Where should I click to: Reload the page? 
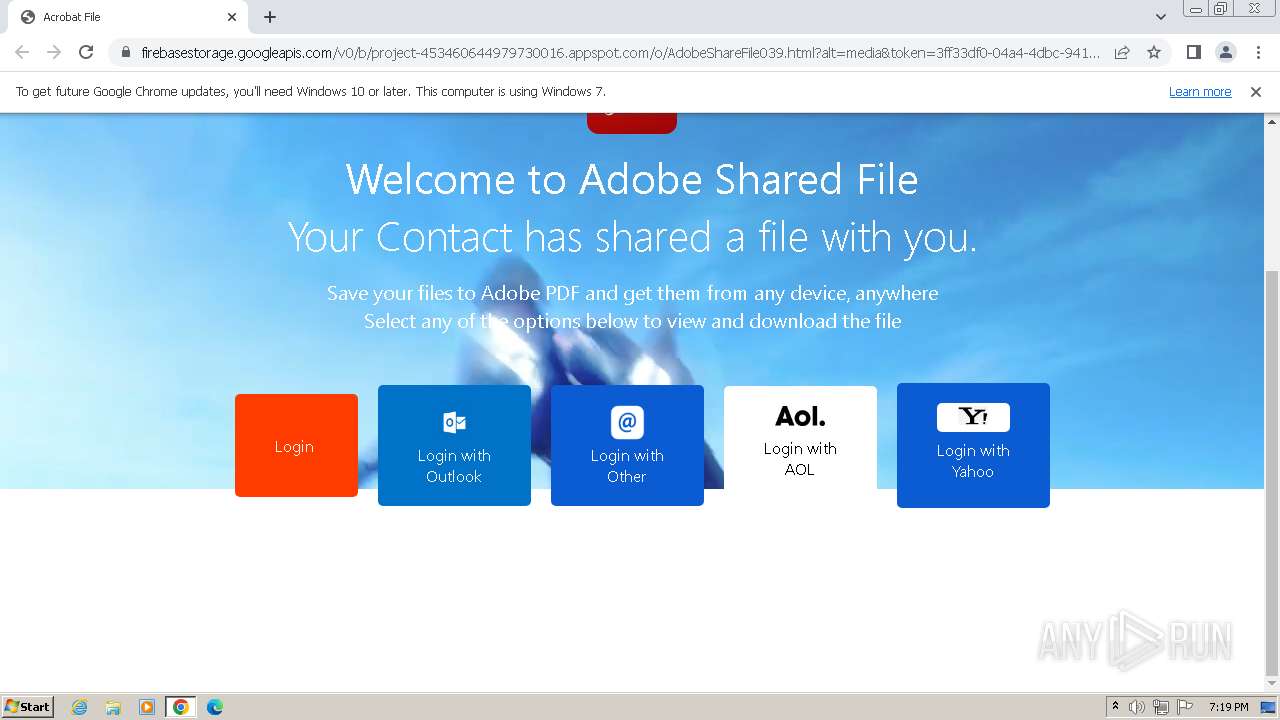pyautogui.click(x=86, y=52)
